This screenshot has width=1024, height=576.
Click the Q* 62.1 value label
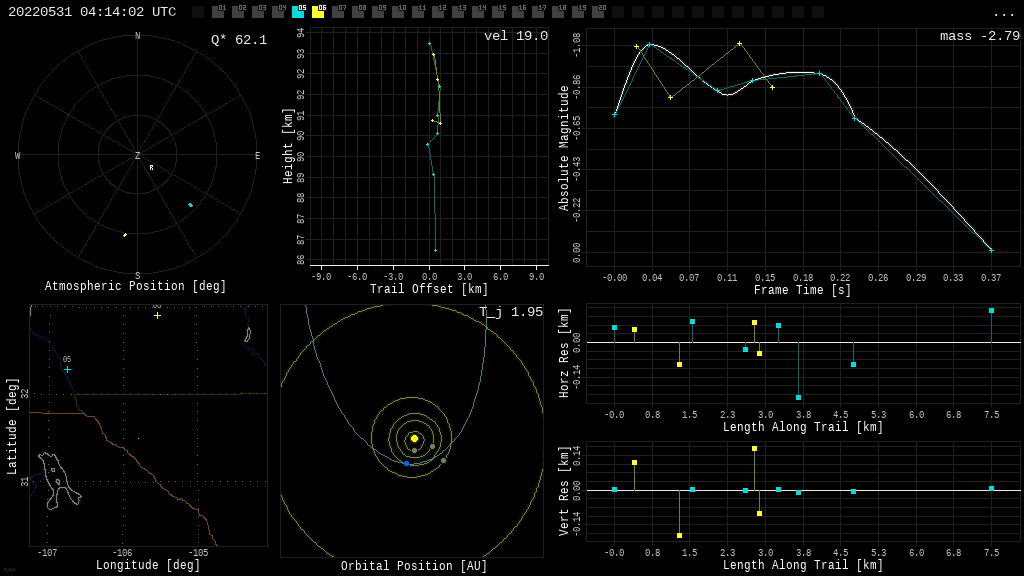[239, 40]
